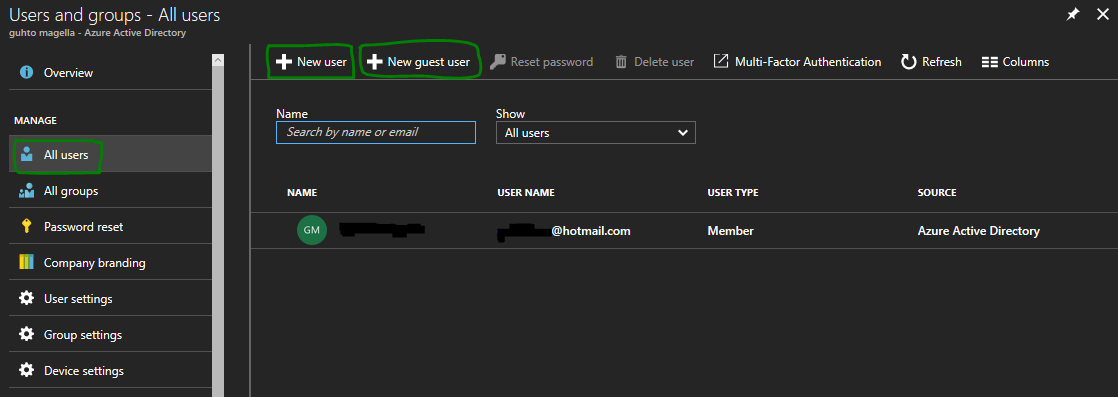This screenshot has width=1118, height=397.
Task: Close the Users and groups blade
Action: click(x=1102, y=14)
